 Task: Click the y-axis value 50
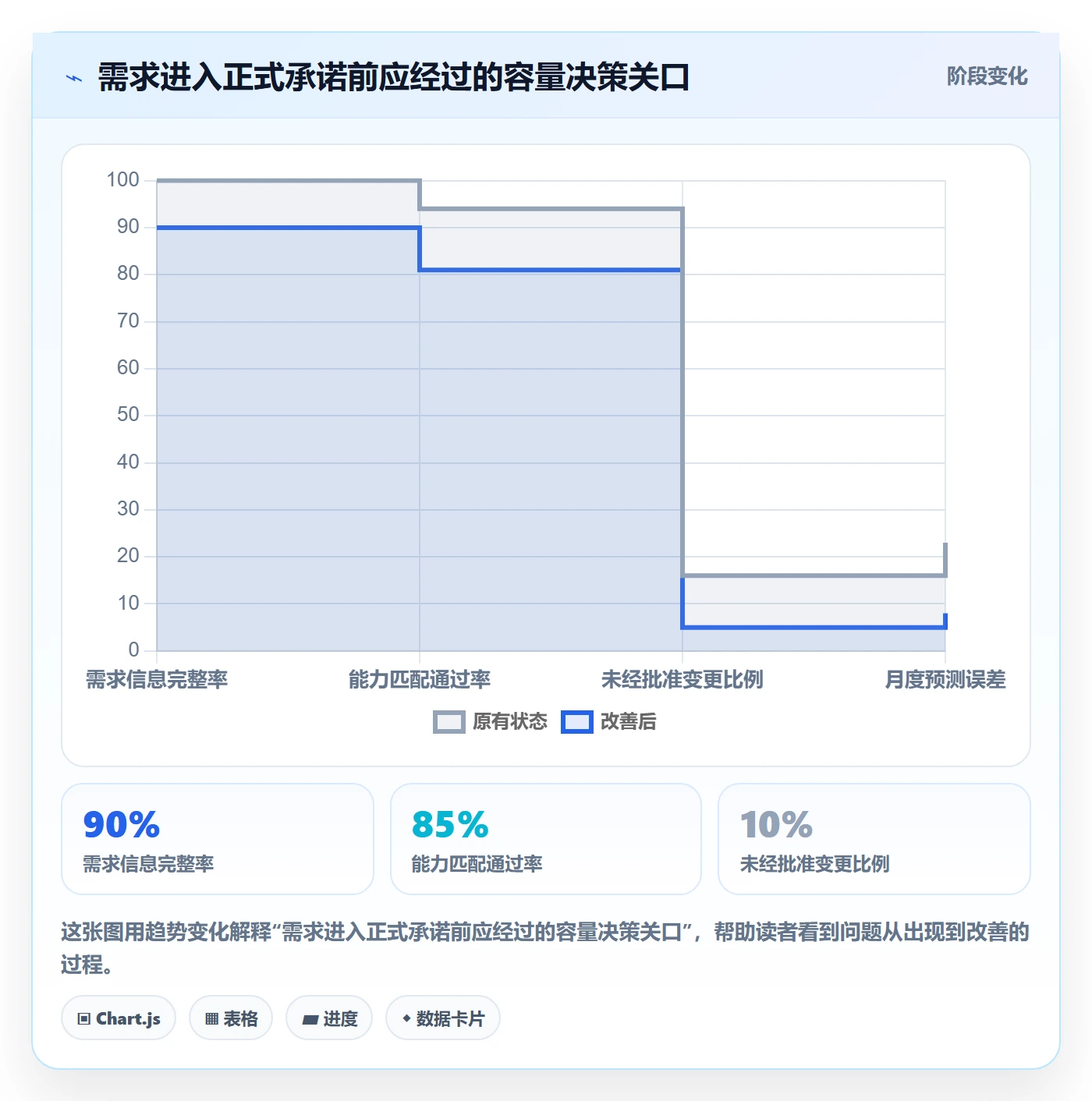pos(128,415)
